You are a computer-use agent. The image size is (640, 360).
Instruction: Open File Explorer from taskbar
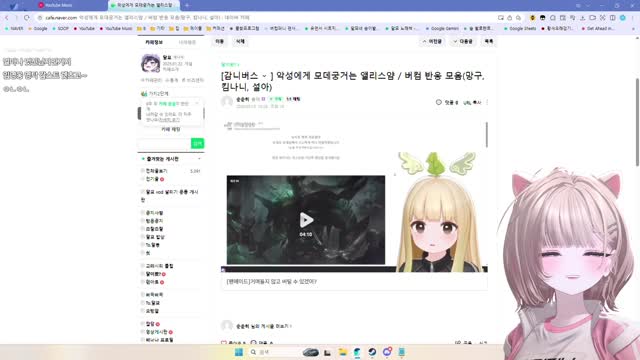coord(342,352)
